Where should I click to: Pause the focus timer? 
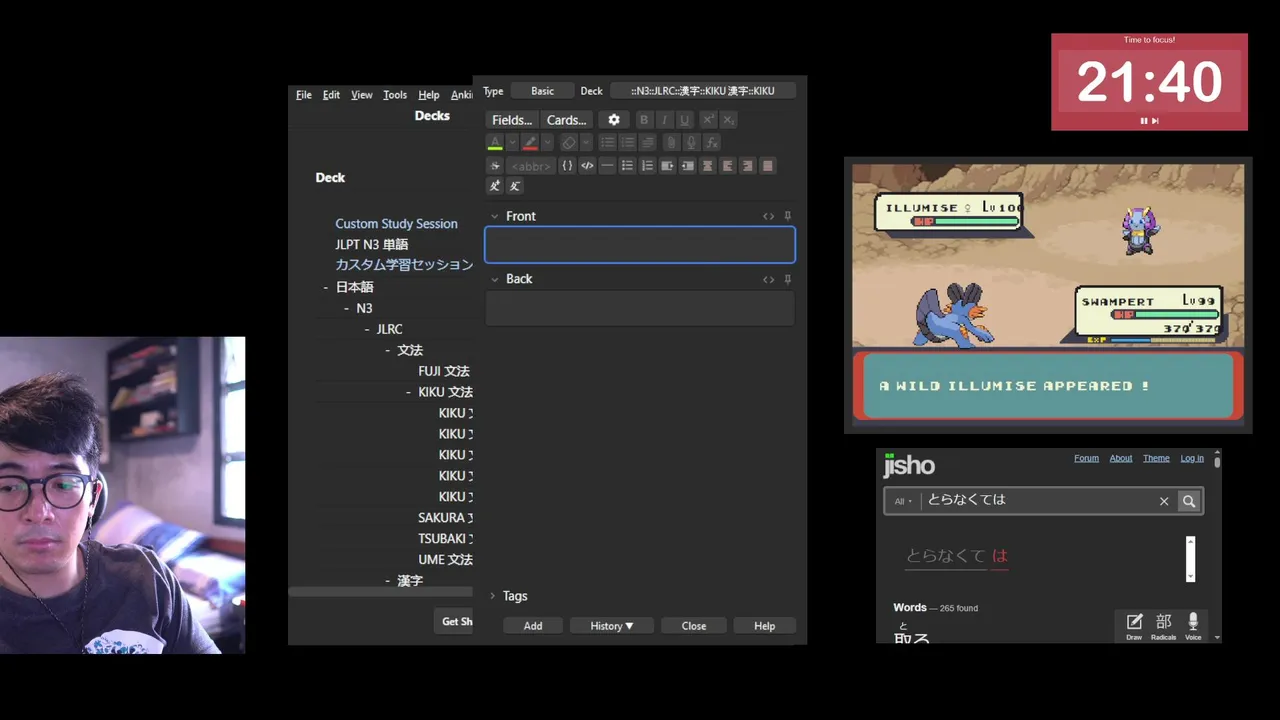coord(1144,121)
